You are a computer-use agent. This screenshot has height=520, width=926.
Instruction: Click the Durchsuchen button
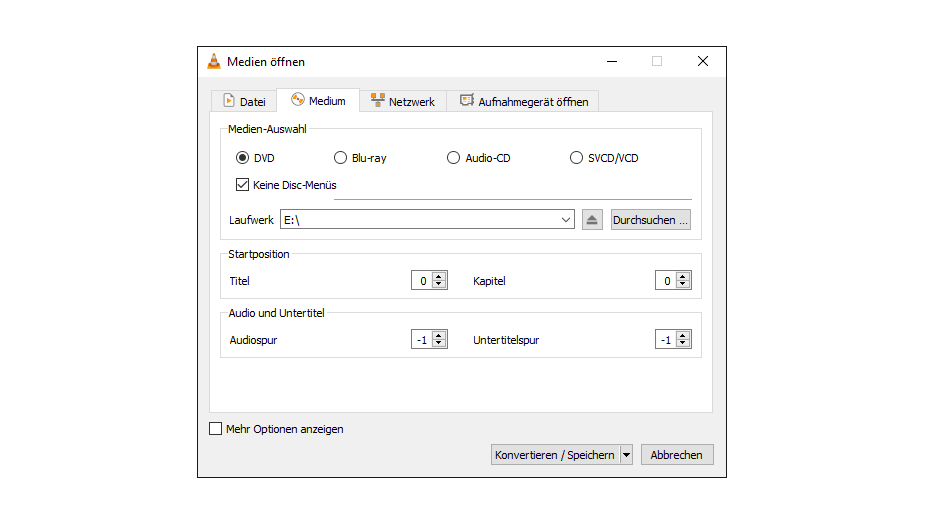[650, 220]
